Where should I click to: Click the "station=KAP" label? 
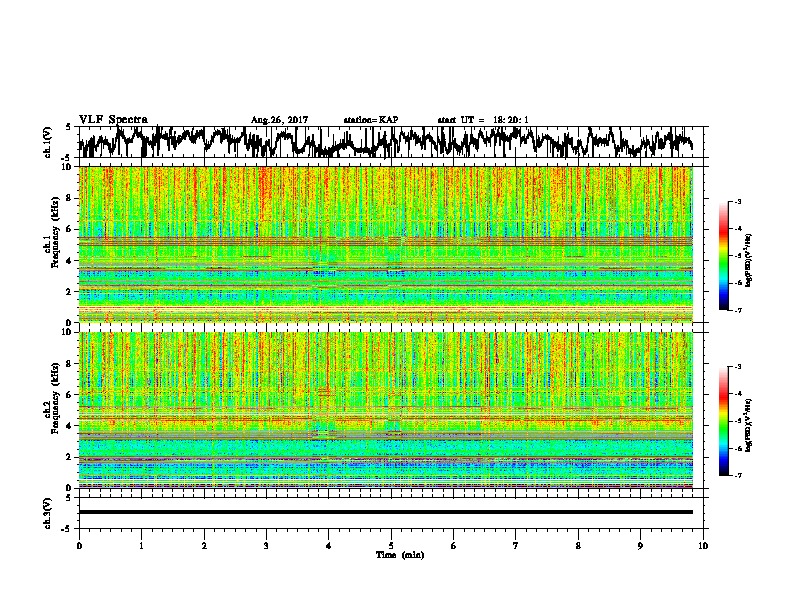[371, 120]
